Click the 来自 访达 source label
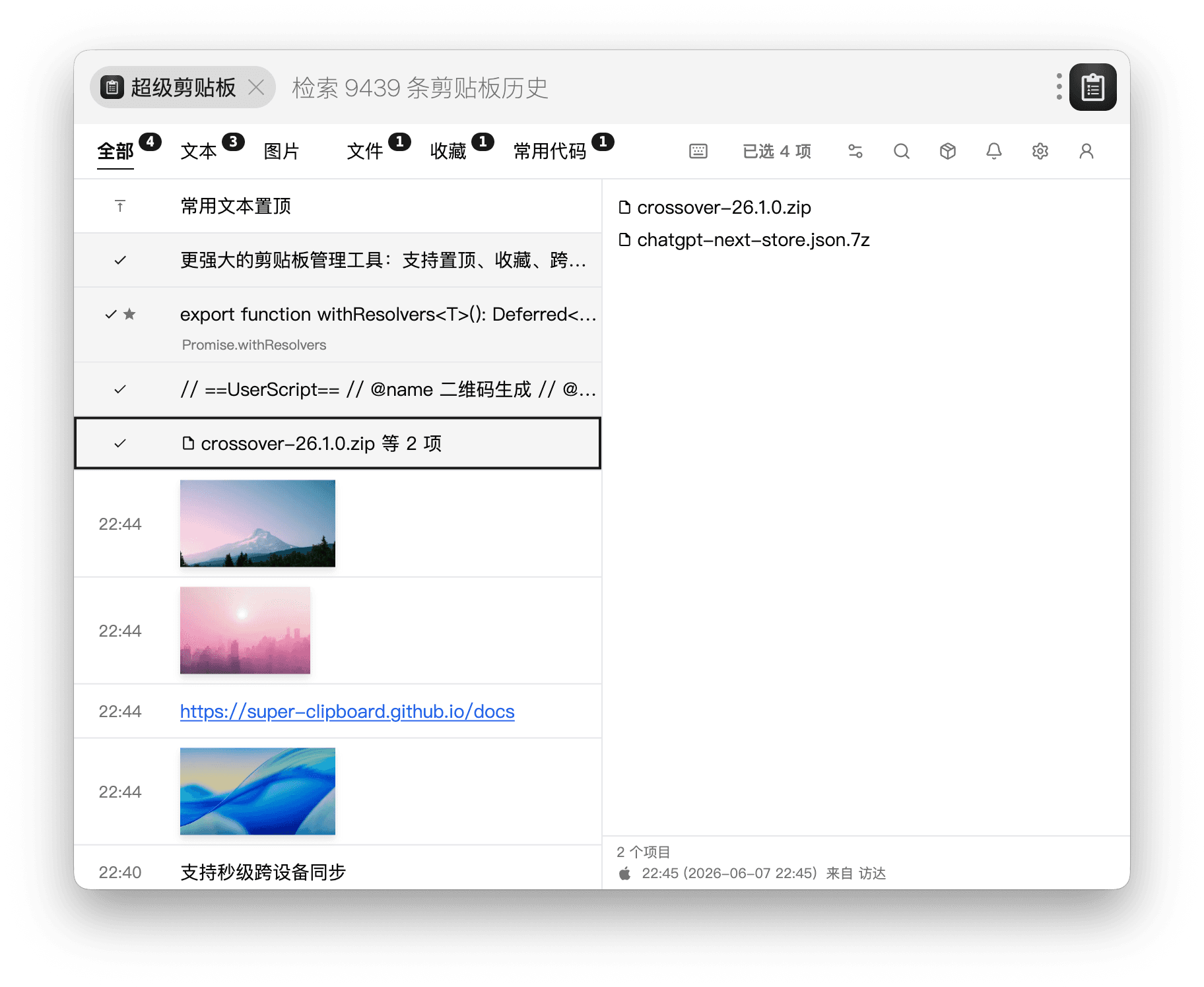This screenshot has height=987, width=1204. point(856,874)
